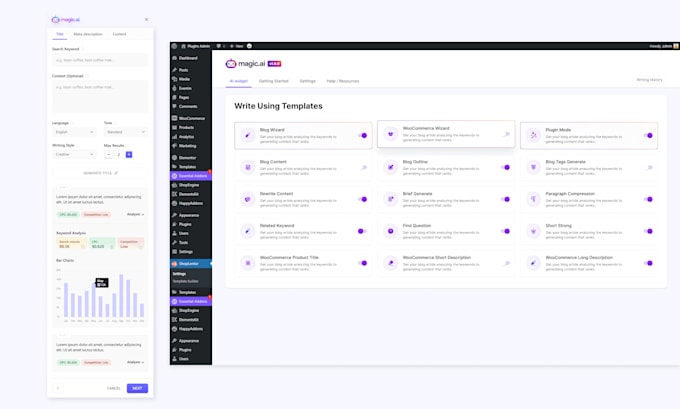Click the admin avatar next to Howdy

[x=676, y=46]
